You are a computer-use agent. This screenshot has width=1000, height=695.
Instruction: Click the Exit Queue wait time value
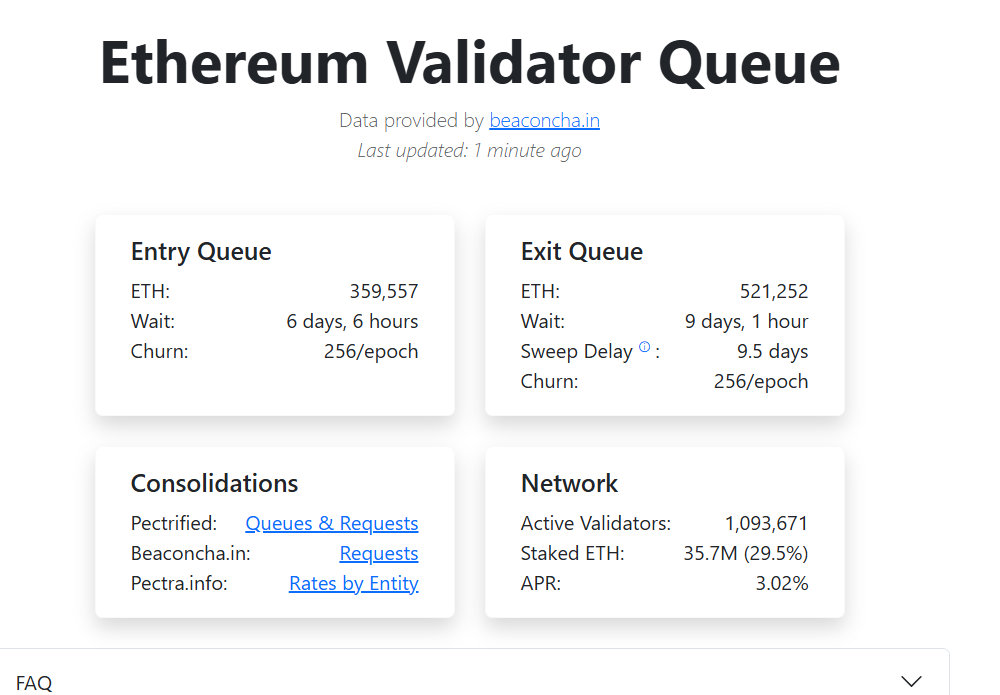746,321
